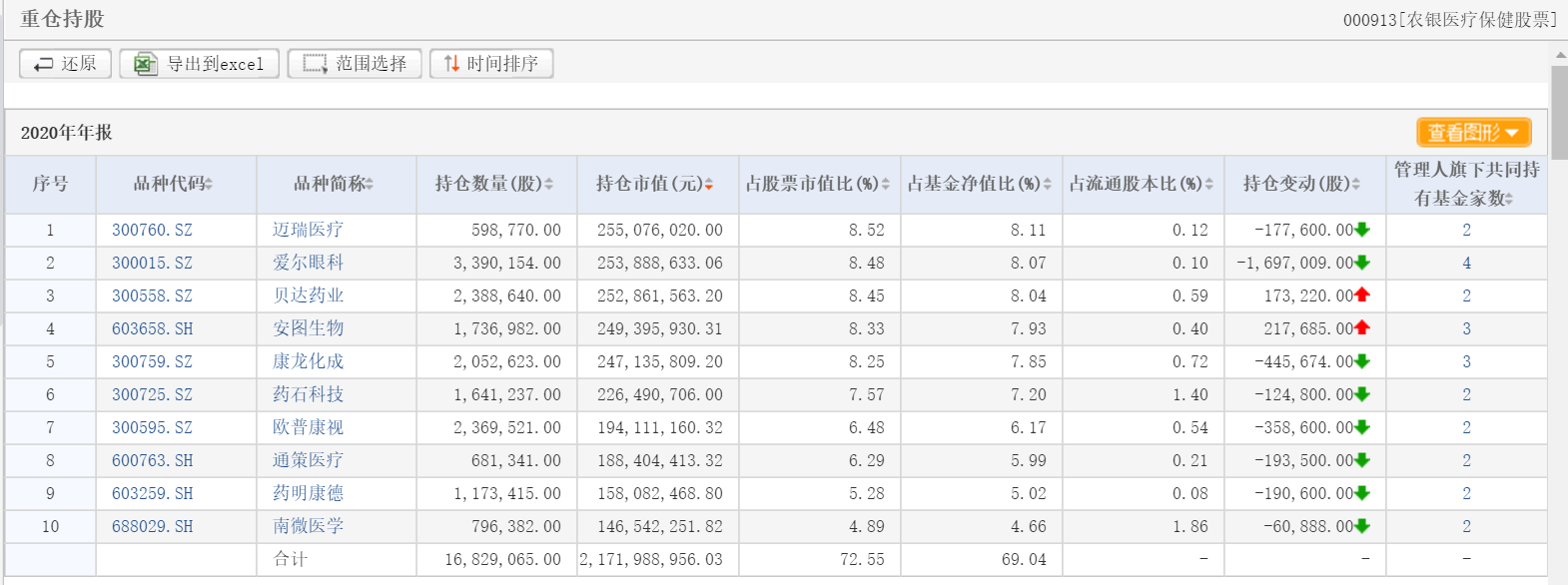Open 欧普康视 stock name link
Viewport: 1568px width, 585px height.
[308, 428]
